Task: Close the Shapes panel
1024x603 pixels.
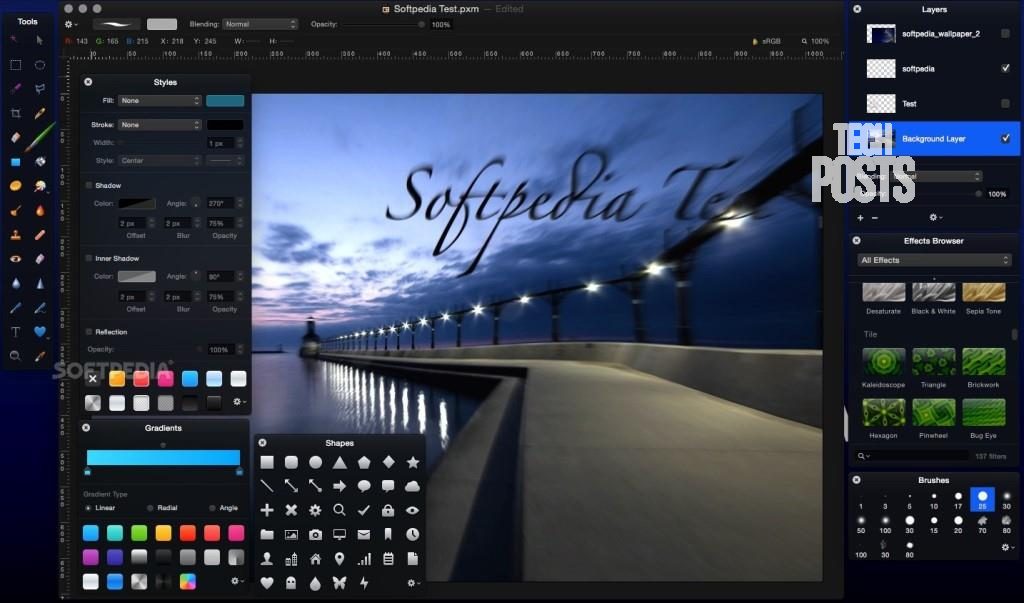Action: point(263,442)
